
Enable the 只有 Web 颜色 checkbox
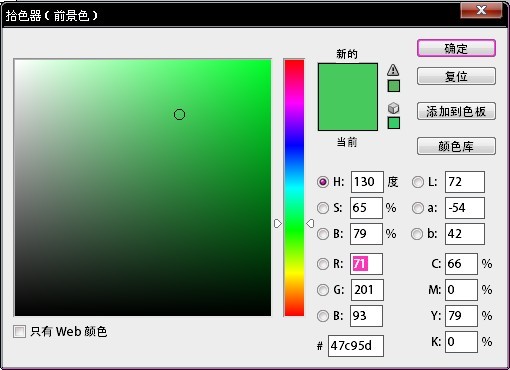[x=19, y=332]
